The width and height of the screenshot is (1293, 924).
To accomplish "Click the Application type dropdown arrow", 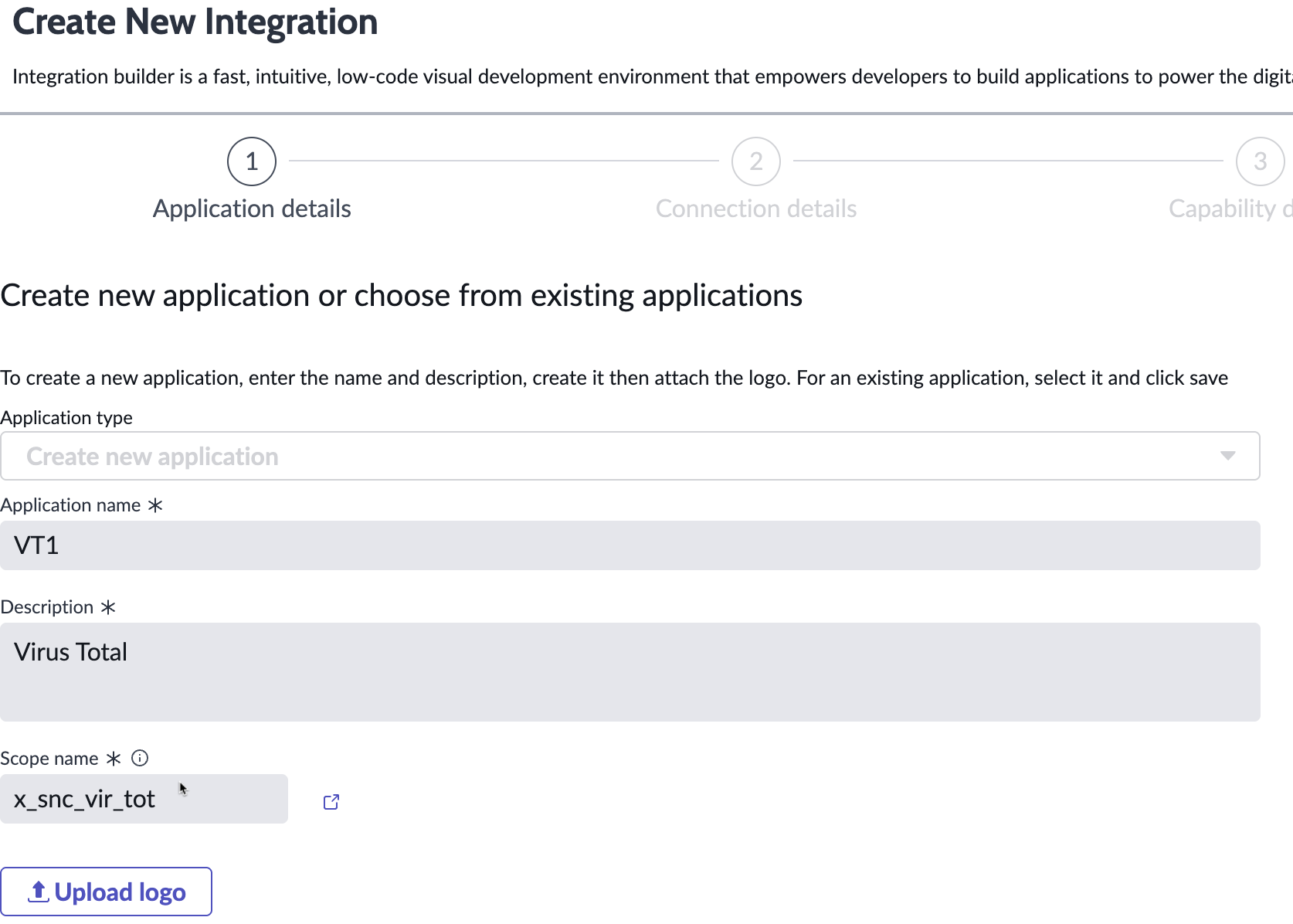I will (x=1227, y=456).
